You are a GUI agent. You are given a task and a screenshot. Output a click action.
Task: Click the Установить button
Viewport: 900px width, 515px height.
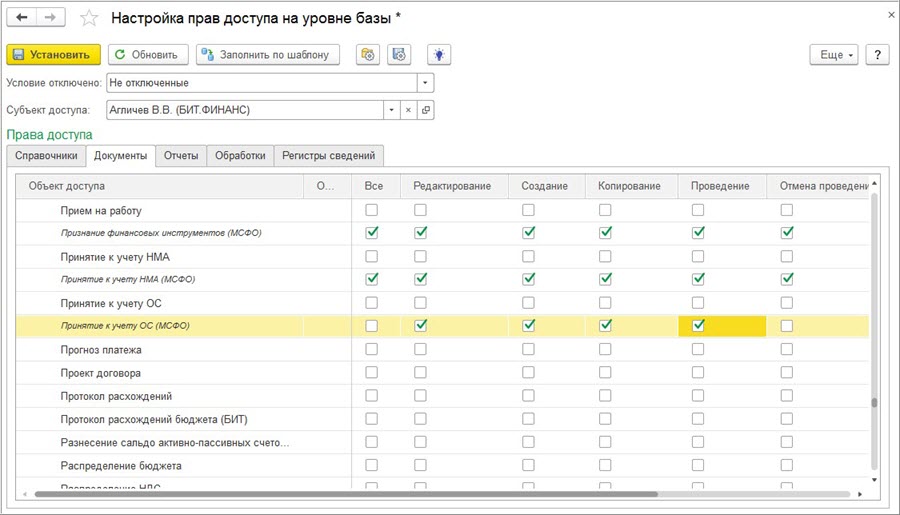[54, 55]
